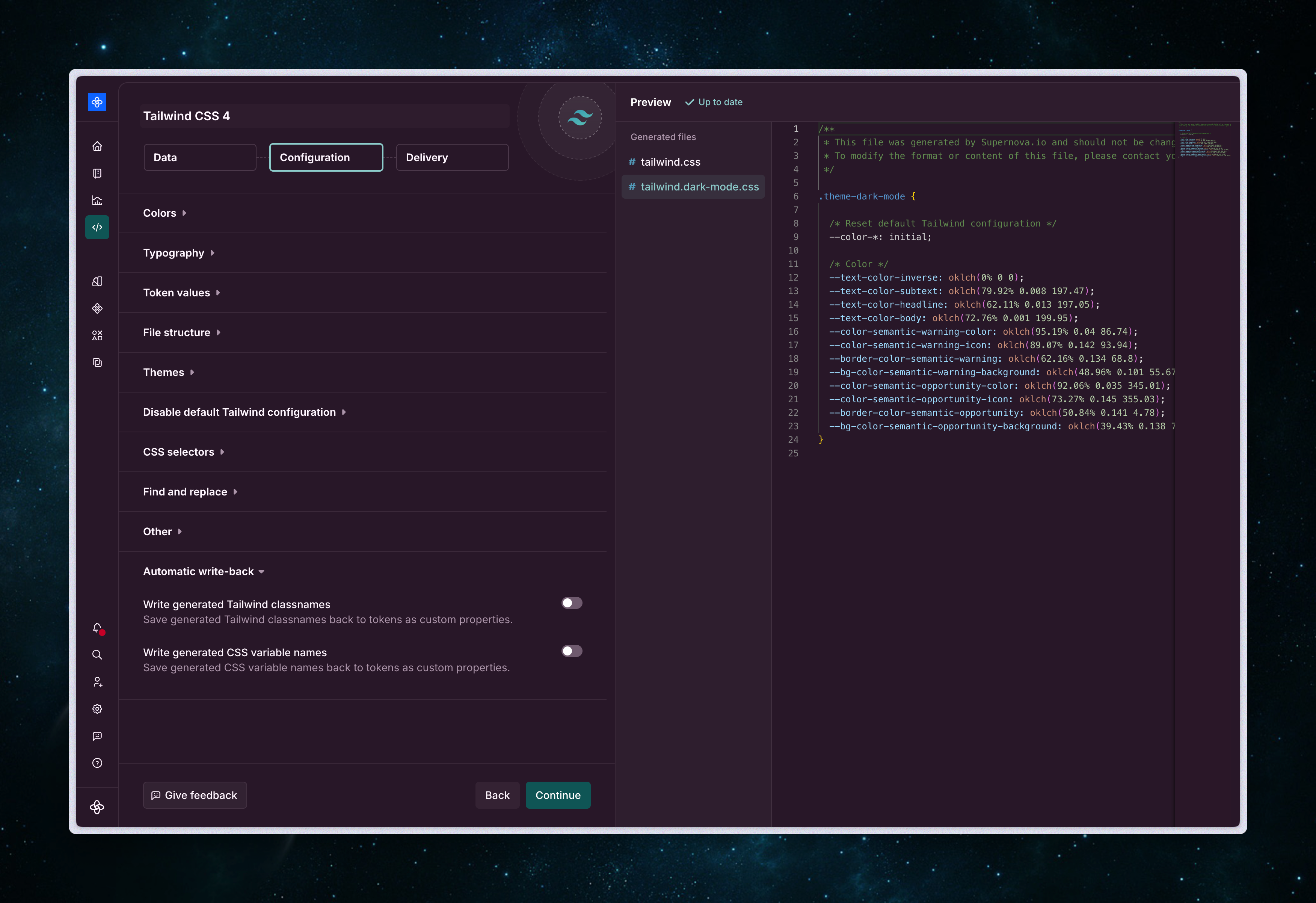Open the notifications bell icon
The width and height of the screenshot is (1316, 903).
pos(97,628)
